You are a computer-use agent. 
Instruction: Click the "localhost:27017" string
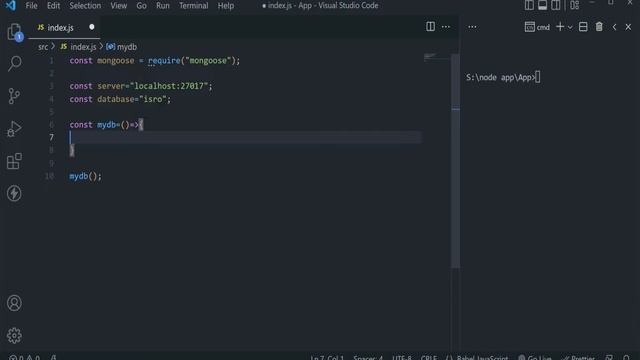pos(169,86)
